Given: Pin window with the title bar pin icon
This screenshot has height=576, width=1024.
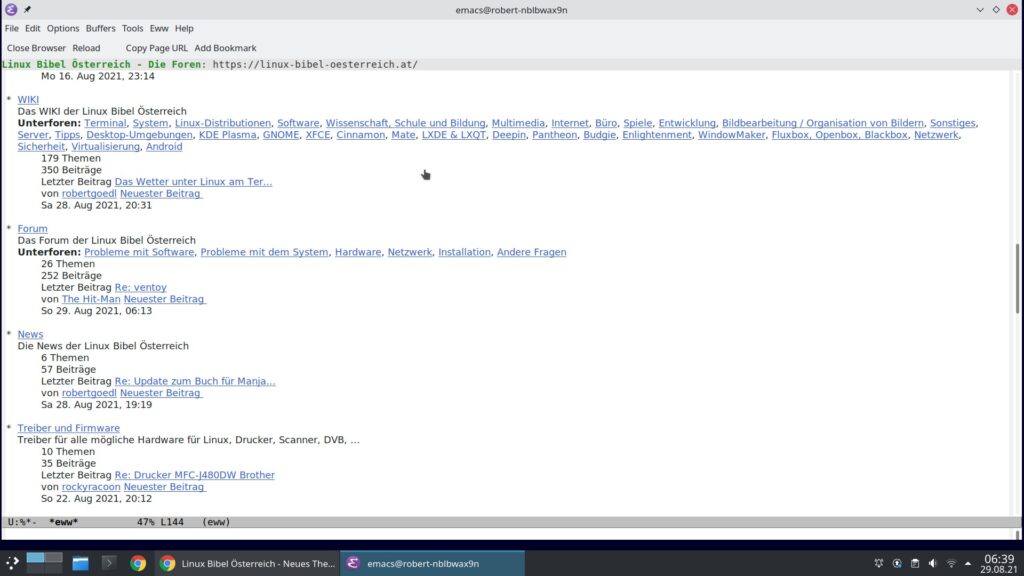Looking at the screenshot, I should click(27, 9).
